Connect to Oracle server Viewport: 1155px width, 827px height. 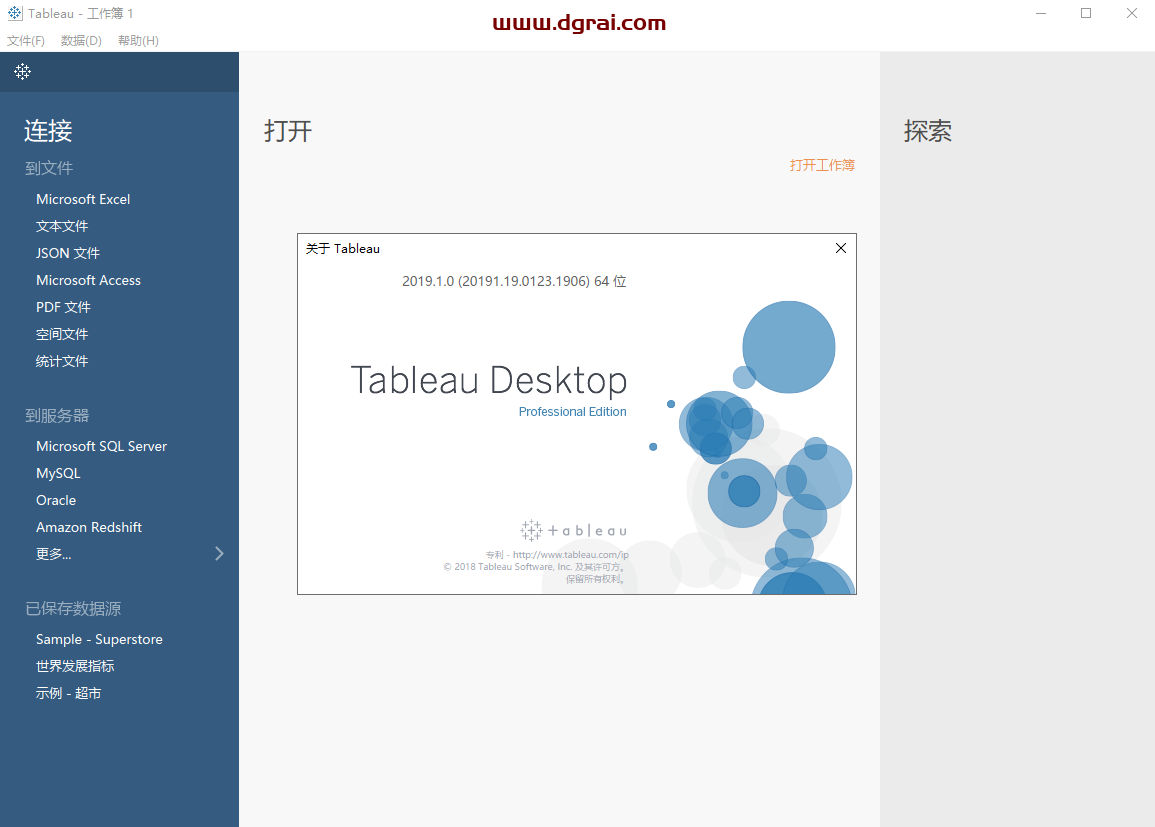[56, 499]
